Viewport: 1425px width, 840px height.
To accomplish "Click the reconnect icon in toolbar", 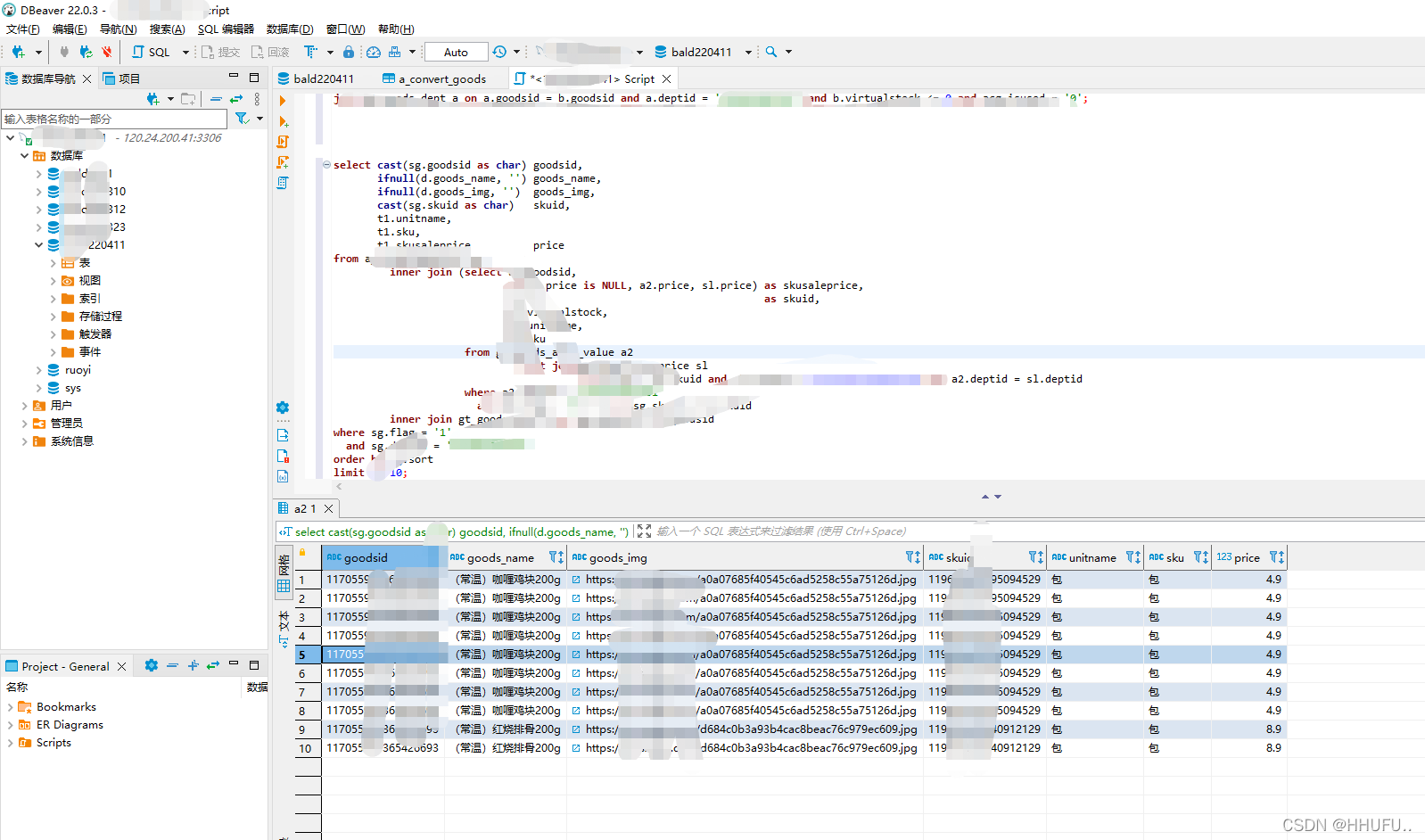I will [86, 52].
